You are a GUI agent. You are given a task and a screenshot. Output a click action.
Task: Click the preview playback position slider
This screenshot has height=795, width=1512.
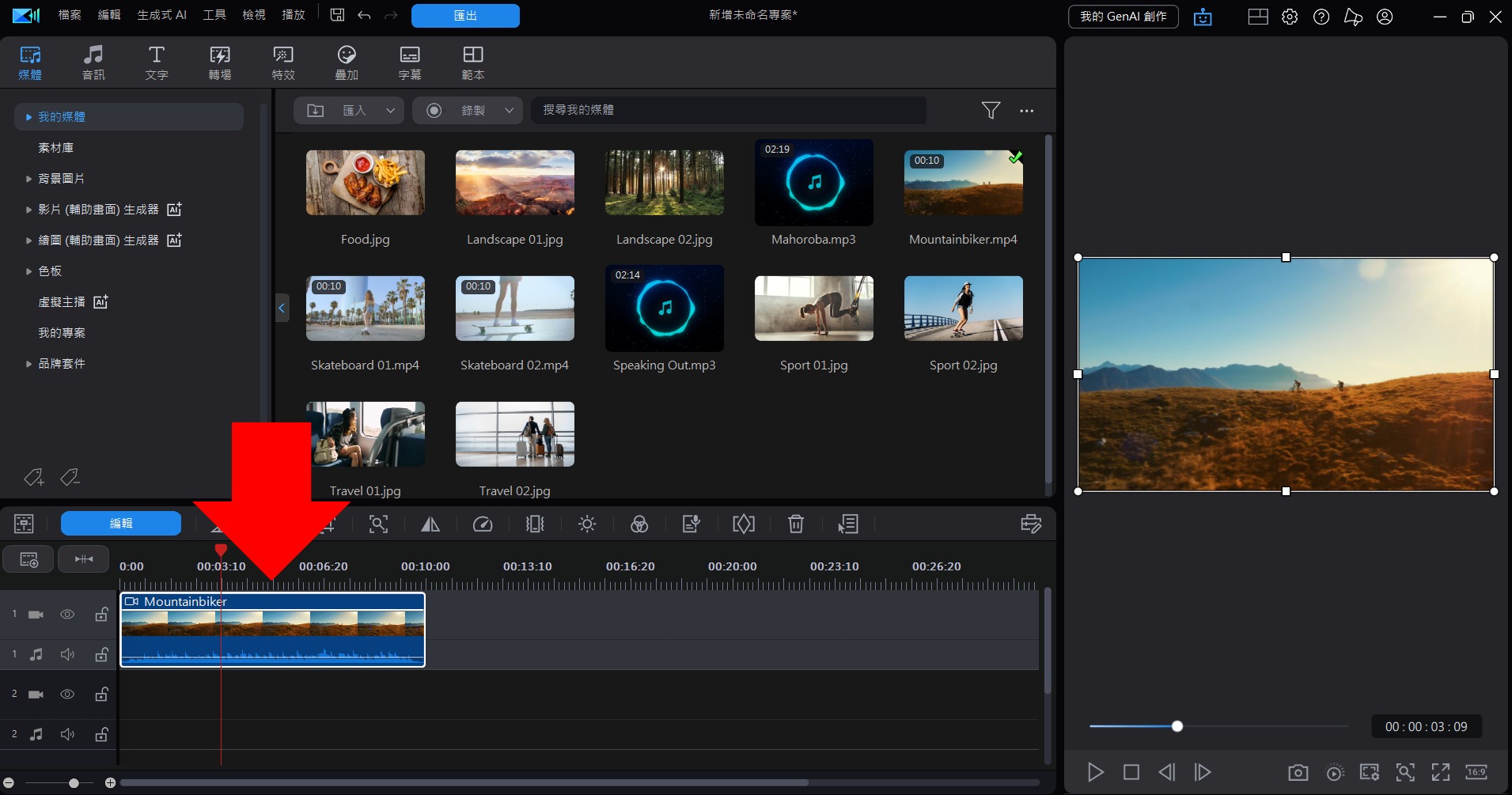point(1177,726)
